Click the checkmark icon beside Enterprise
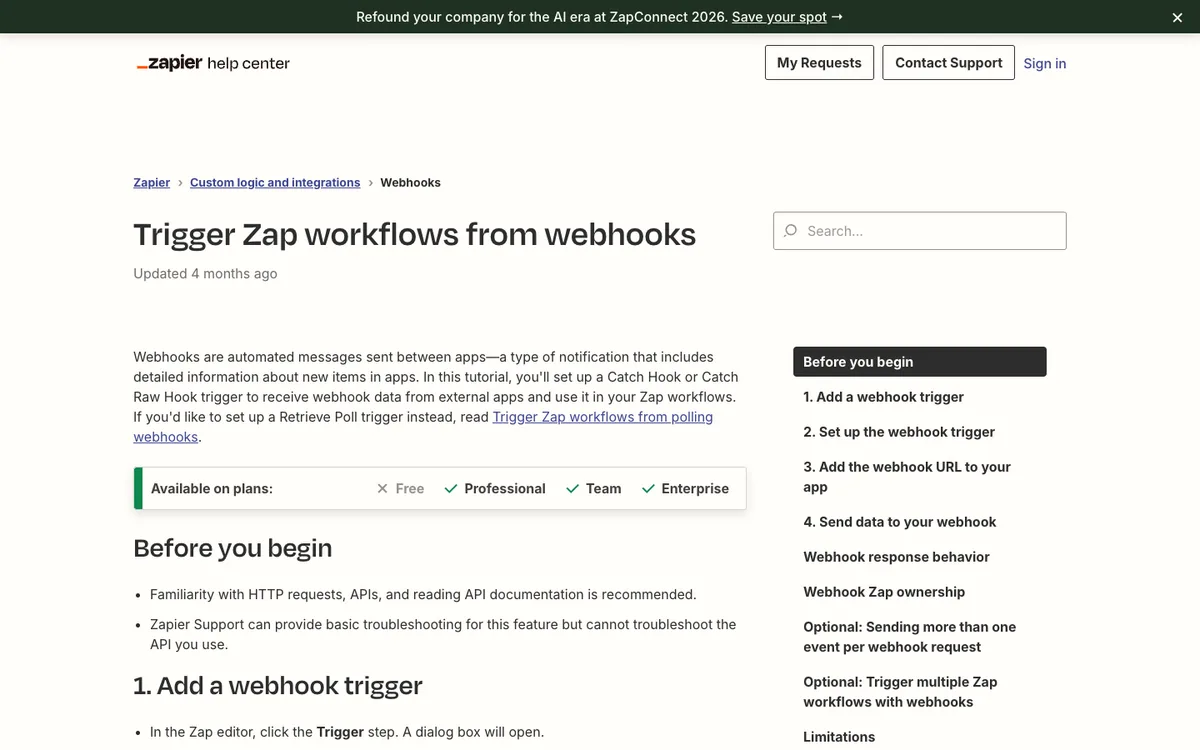Viewport: 1200px width, 750px height. pyautogui.click(x=648, y=489)
